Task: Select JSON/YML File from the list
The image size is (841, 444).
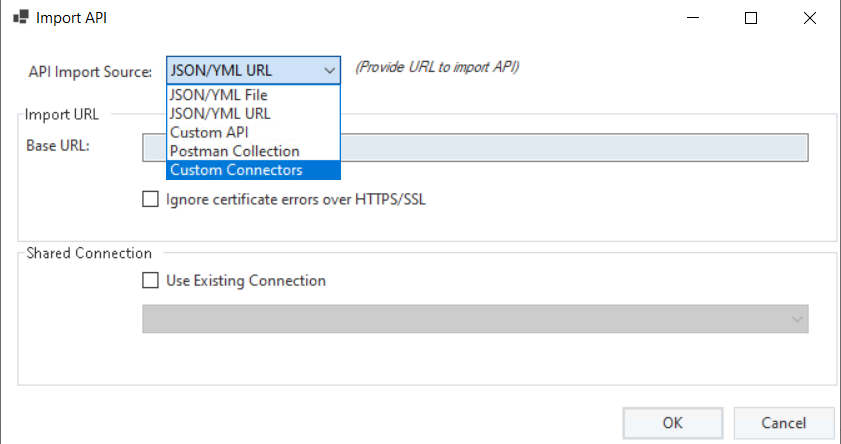Action: click(x=253, y=95)
